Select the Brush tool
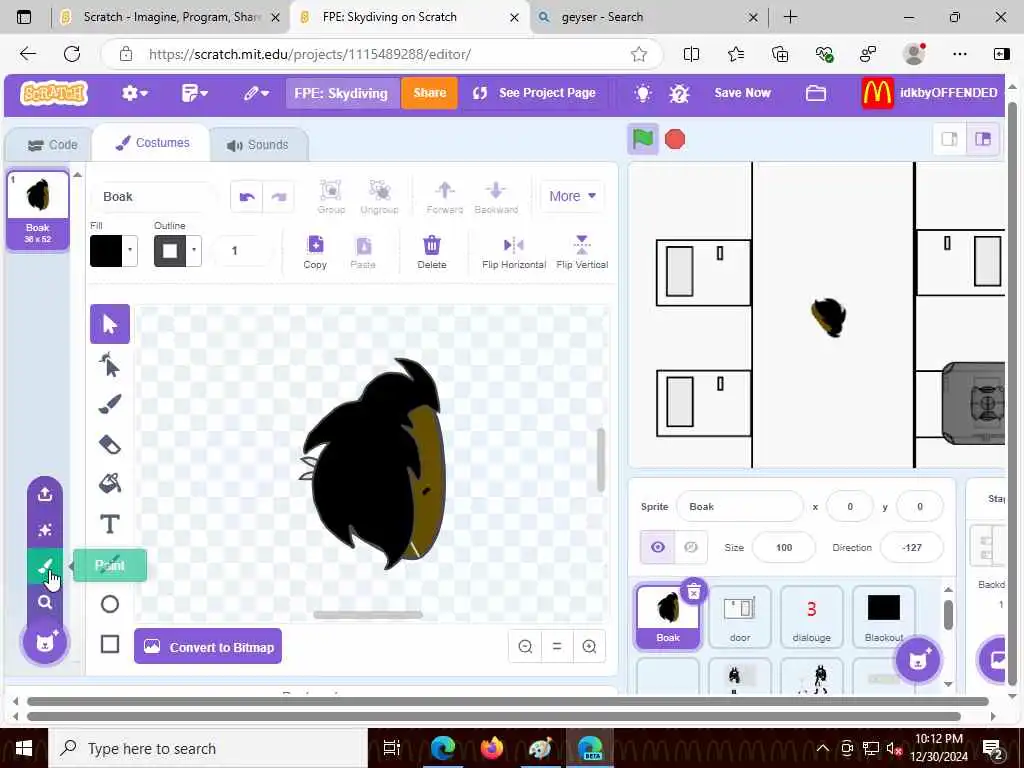 110,404
